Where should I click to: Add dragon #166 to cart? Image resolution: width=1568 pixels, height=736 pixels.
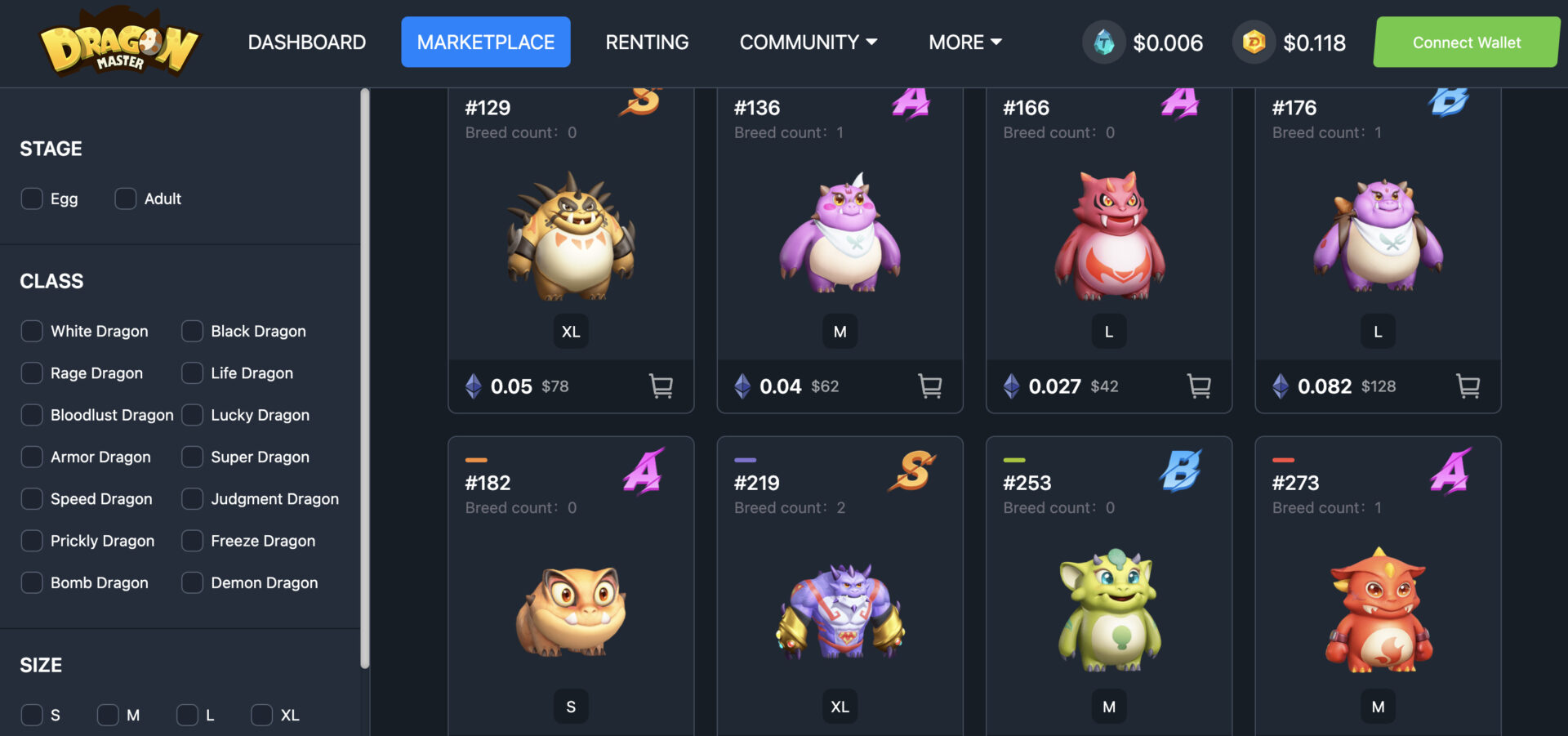(x=1199, y=386)
